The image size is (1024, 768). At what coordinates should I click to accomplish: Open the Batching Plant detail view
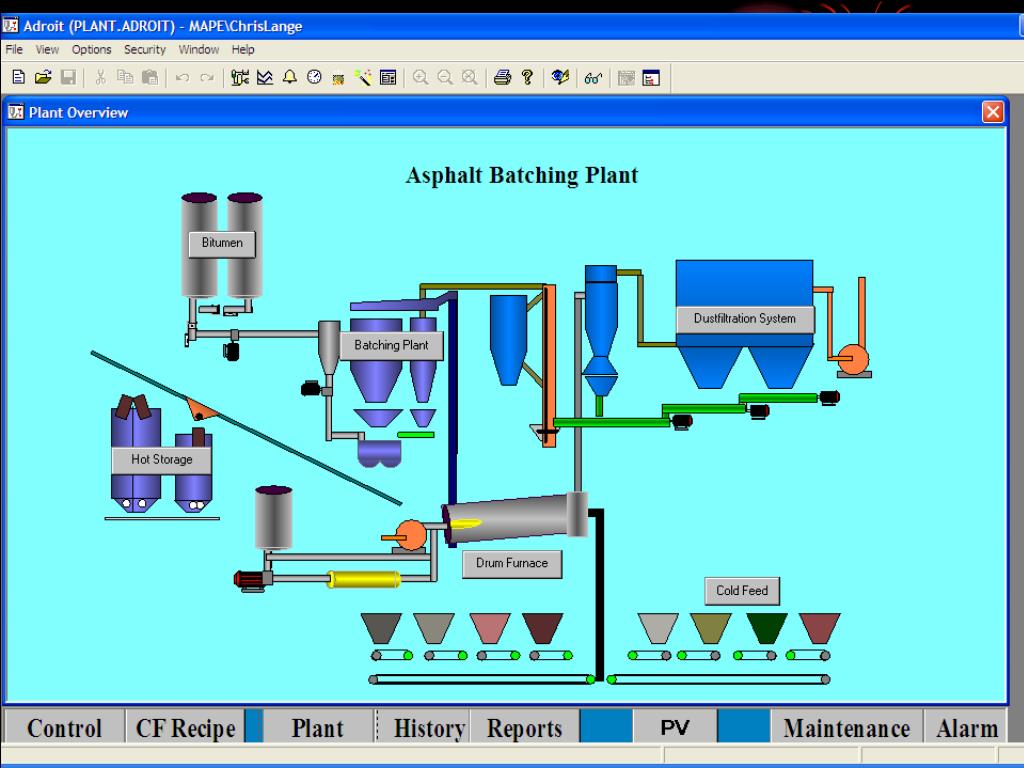pyautogui.click(x=391, y=345)
